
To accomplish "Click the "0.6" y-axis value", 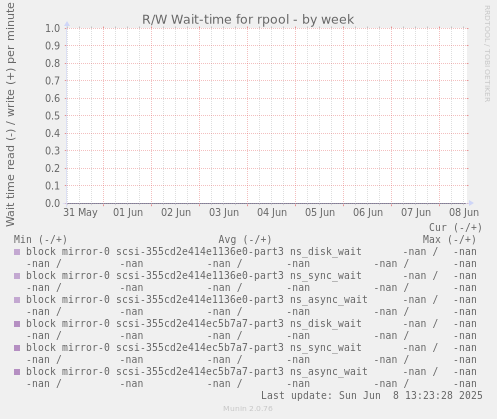I will pos(53,98).
